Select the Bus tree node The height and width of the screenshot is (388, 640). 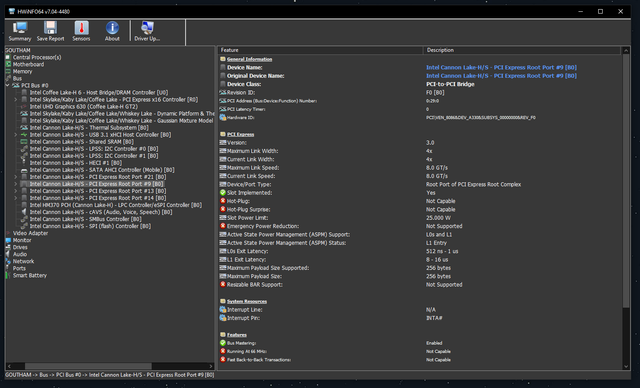click(x=17, y=78)
